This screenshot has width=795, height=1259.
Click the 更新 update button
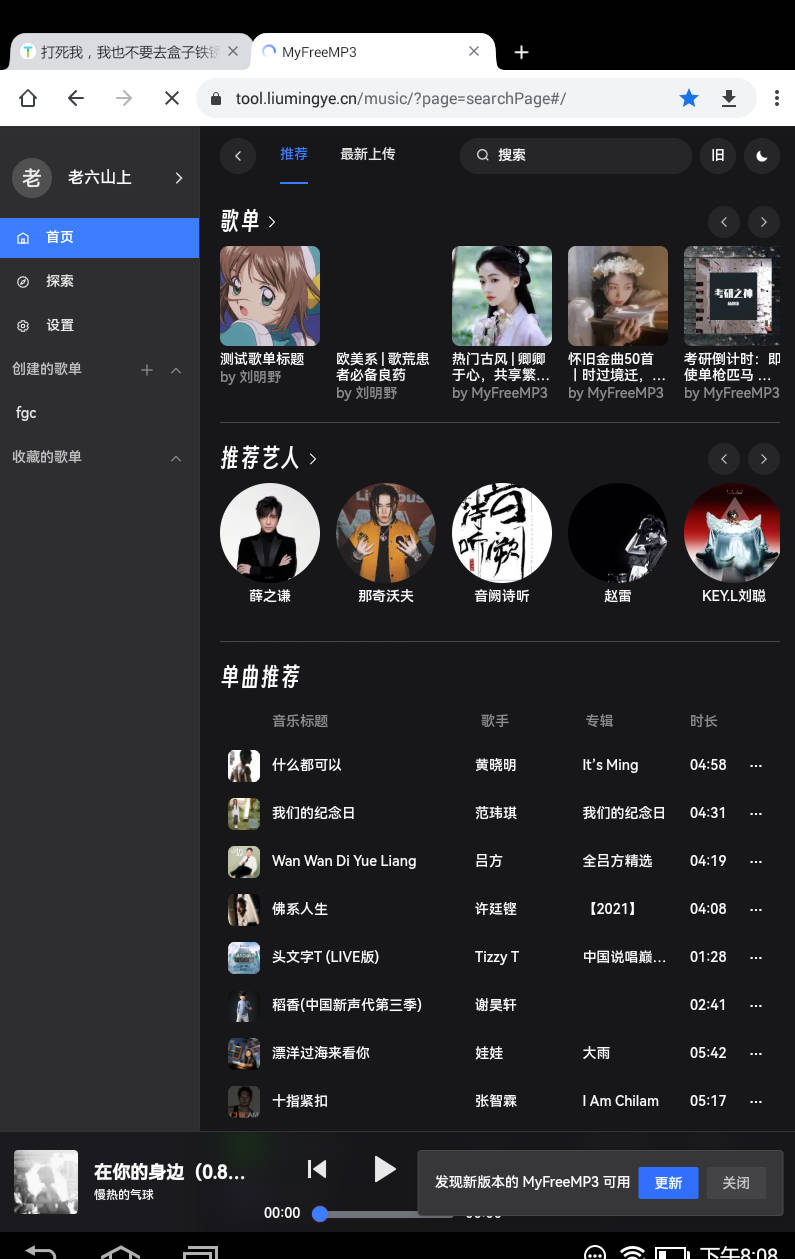(x=668, y=1182)
